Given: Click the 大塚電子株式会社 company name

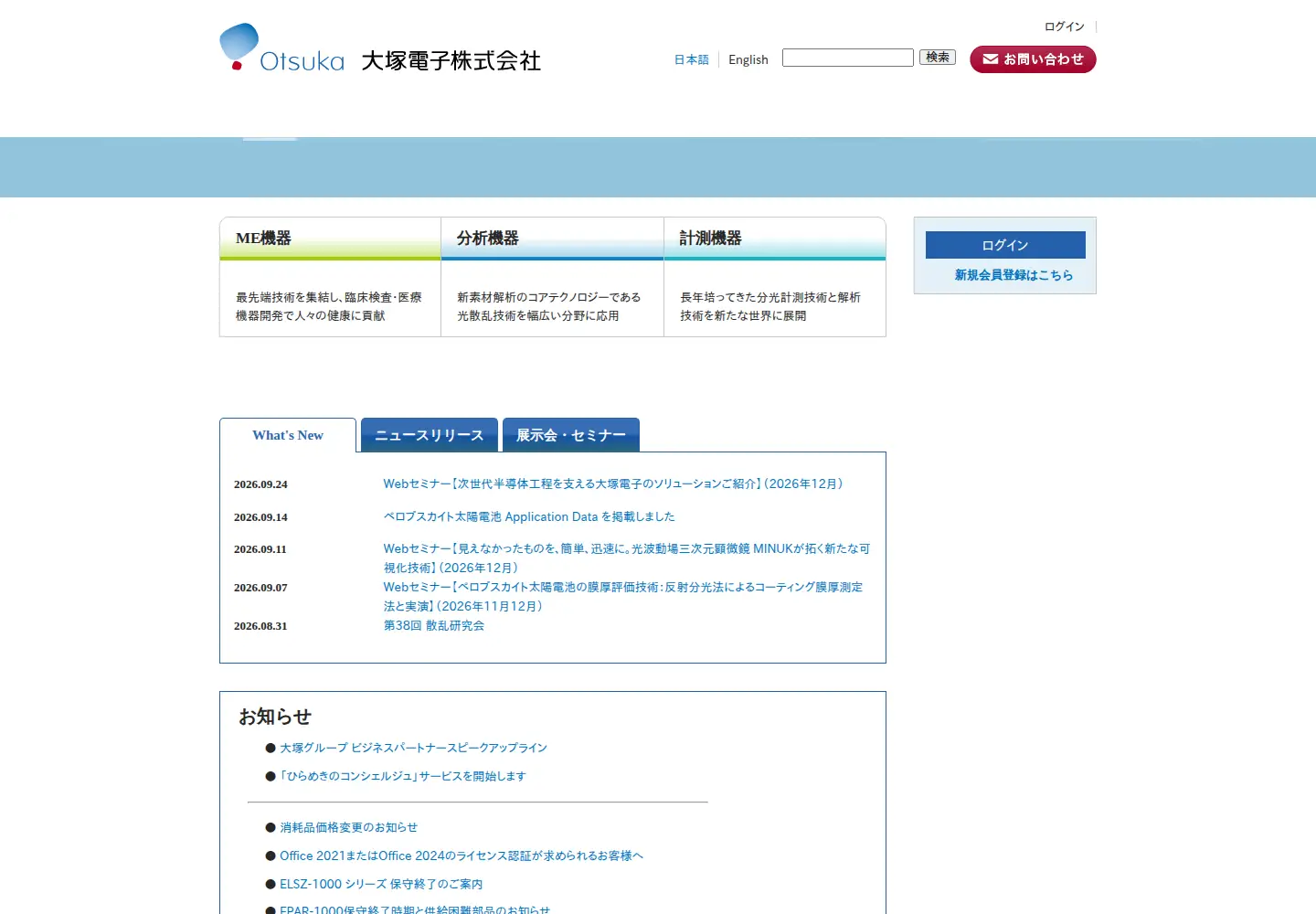Looking at the screenshot, I should (x=451, y=60).
